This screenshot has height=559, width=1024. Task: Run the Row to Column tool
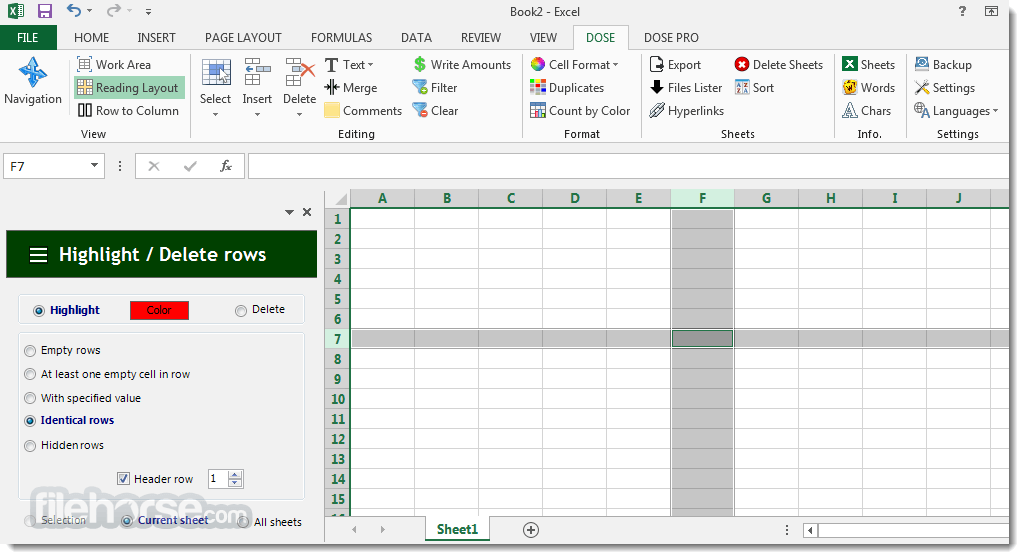pyautogui.click(x=128, y=110)
